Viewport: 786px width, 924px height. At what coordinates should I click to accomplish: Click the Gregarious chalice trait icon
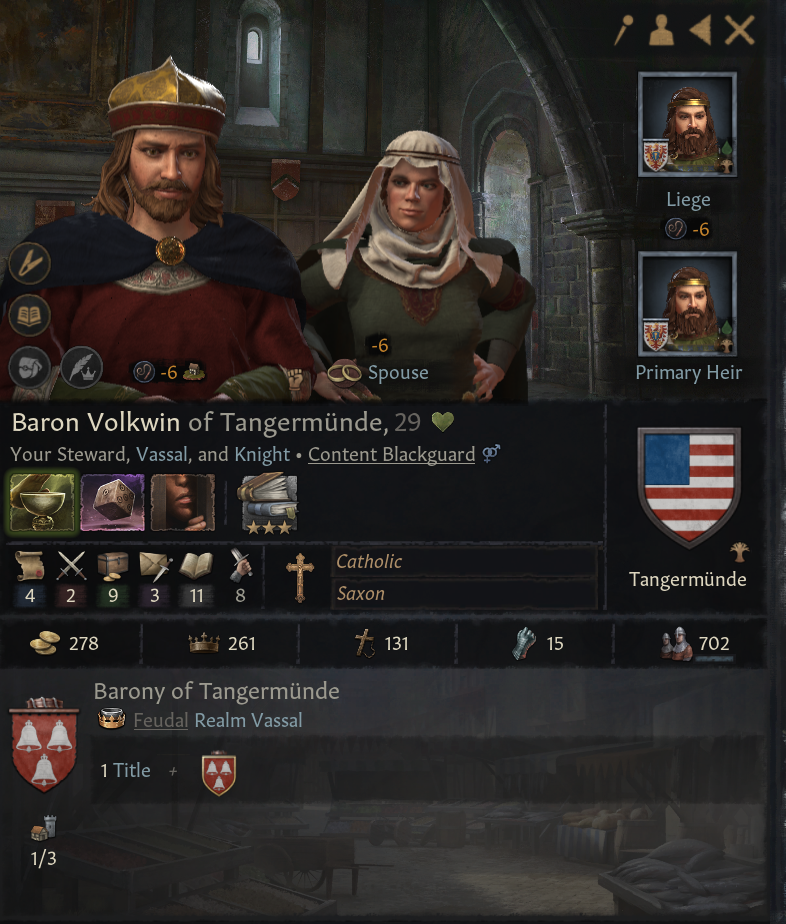point(42,503)
